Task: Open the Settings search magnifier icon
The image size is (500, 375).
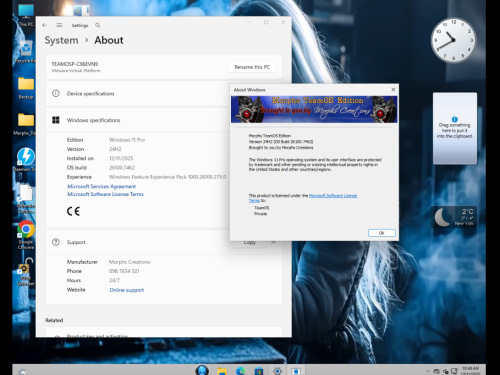Action: click(98, 25)
